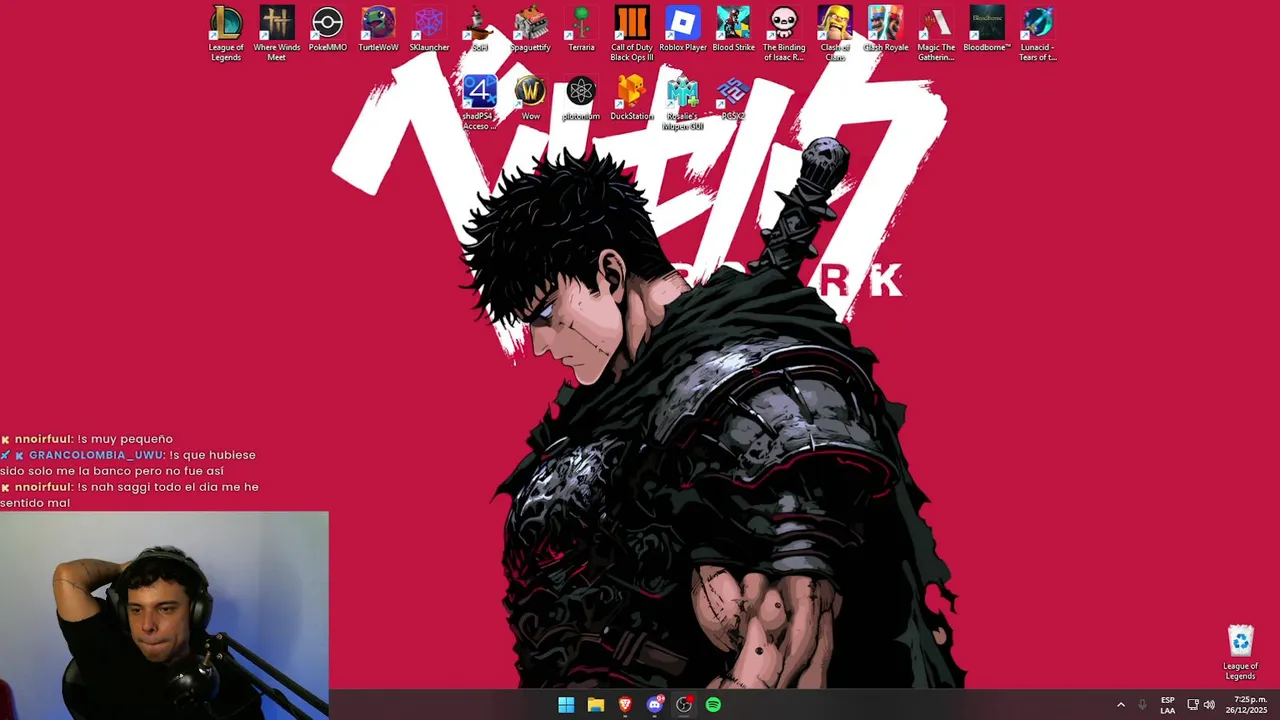Select Magic The Gathering desktop icon
The height and width of the screenshot is (720, 1280).
(x=936, y=34)
